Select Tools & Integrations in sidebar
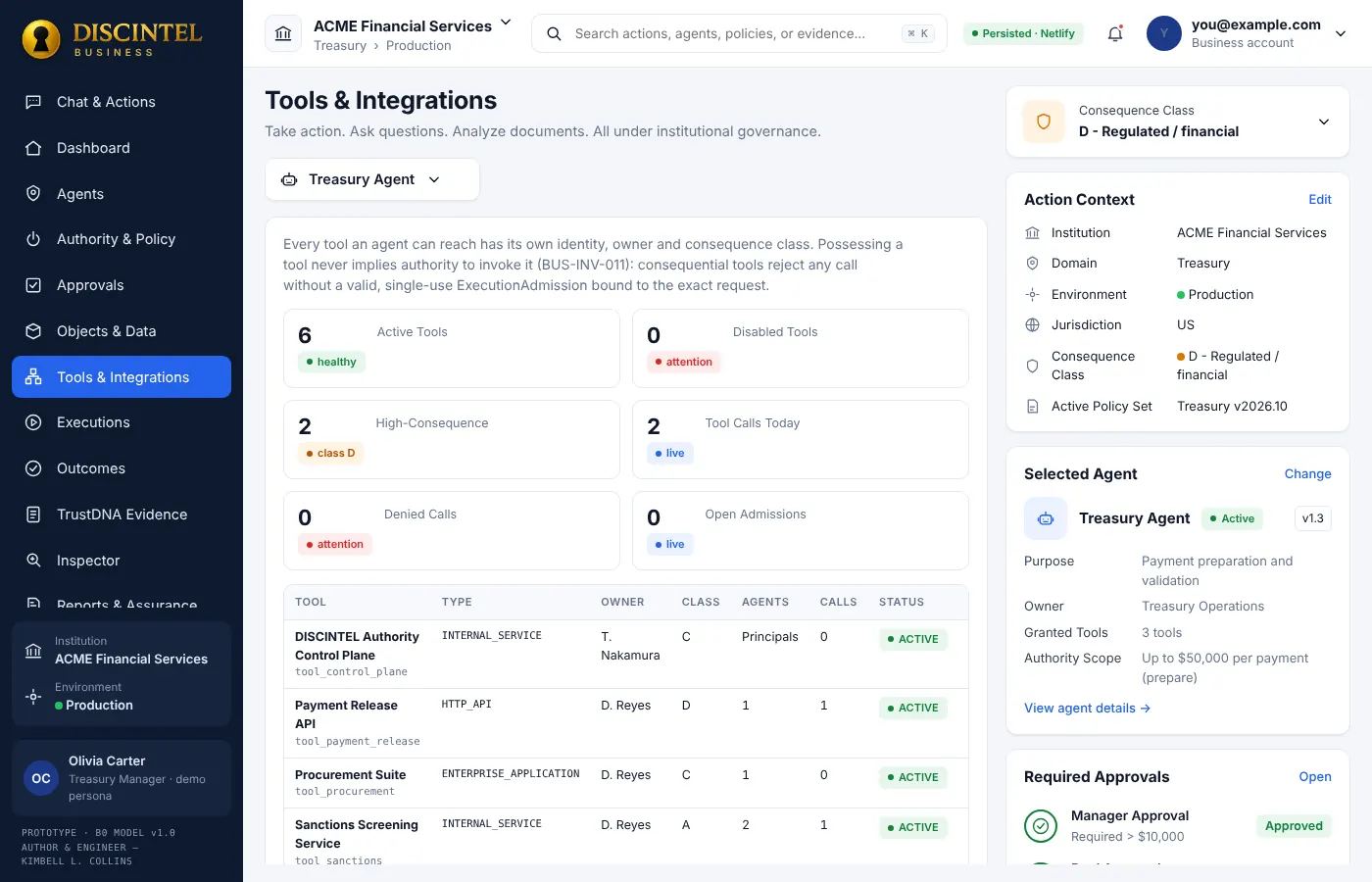 (x=122, y=377)
